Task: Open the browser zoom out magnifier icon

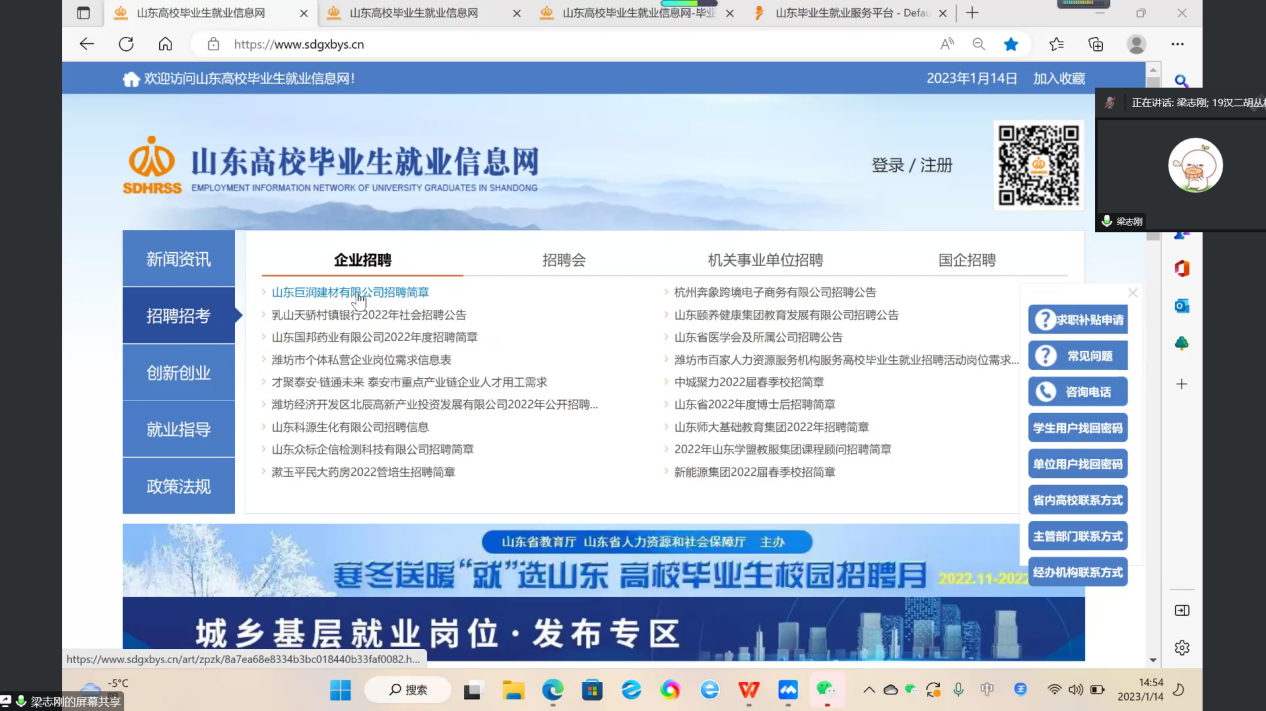Action: pos(979,44)
